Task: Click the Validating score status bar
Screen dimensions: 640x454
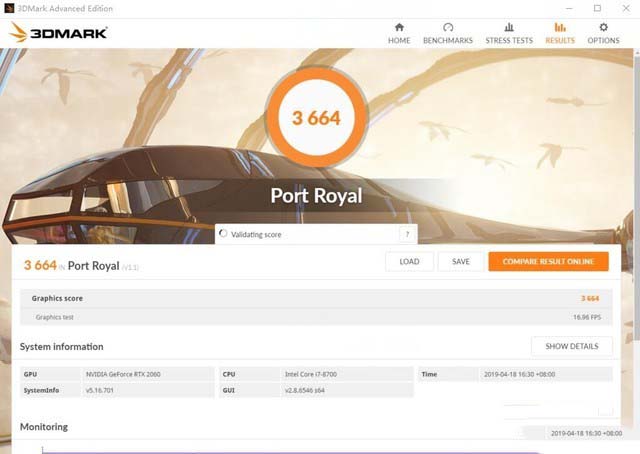Action: (316, 234)
